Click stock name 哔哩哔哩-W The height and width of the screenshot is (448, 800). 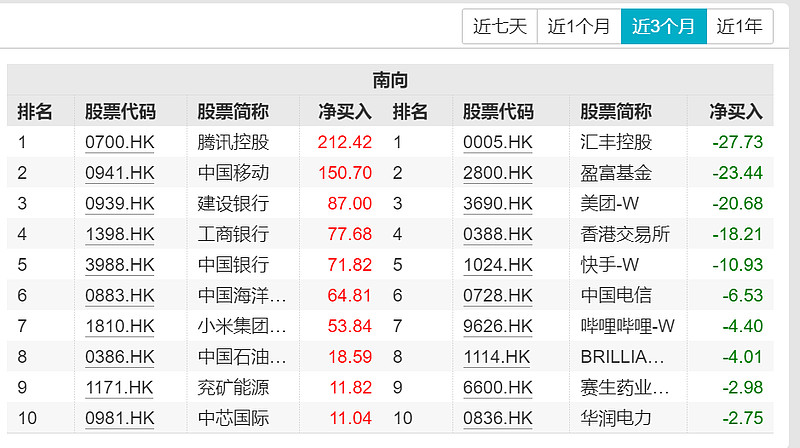click(x=628, y=326)
